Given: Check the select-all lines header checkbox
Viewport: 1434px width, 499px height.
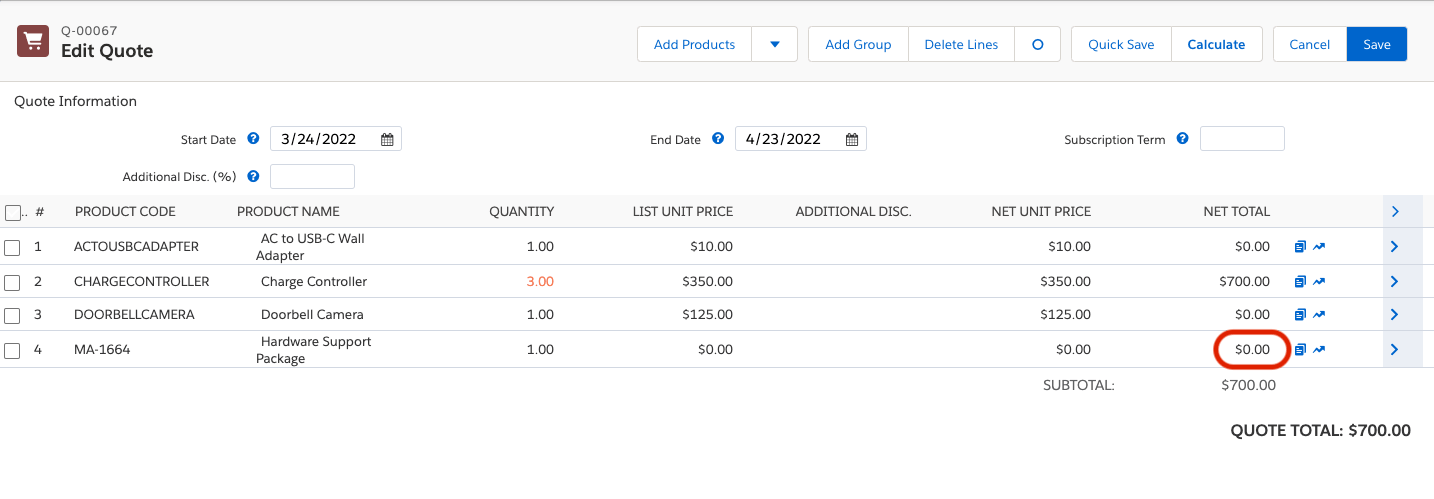Looking at the screenshot, I should tap(12, 212).
